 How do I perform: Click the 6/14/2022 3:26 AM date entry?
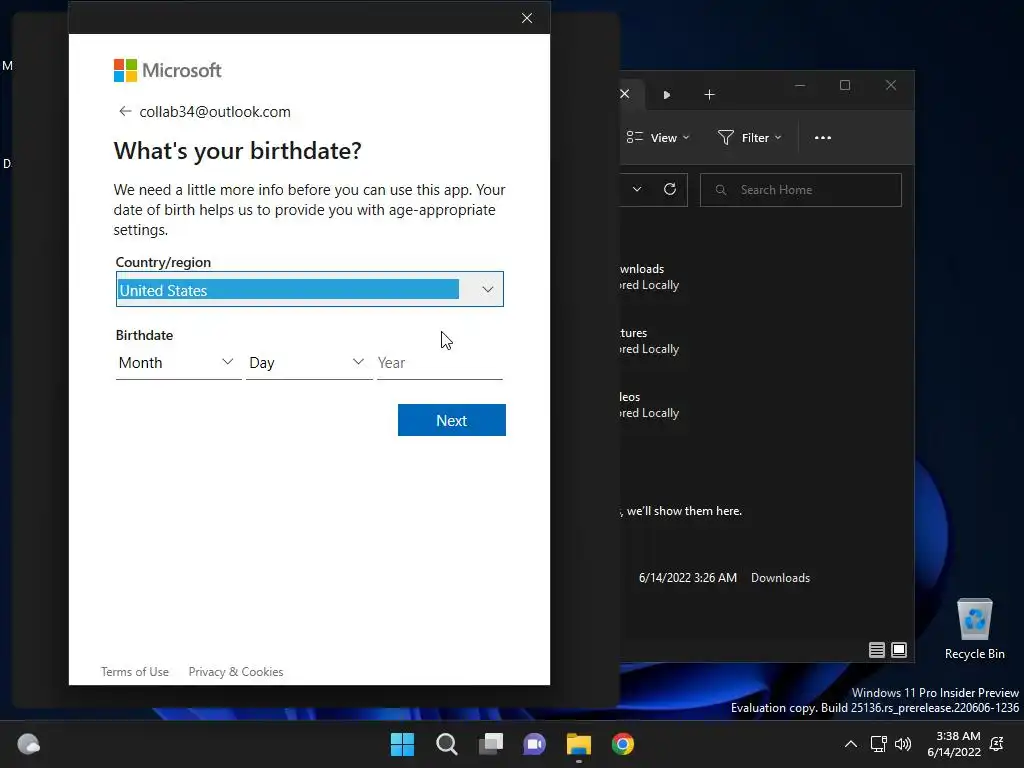[688, 578]
